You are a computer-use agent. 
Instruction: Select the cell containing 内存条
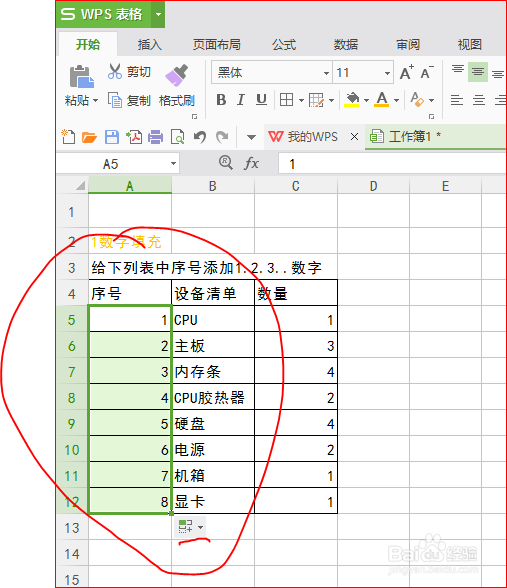tap(213, 371)
